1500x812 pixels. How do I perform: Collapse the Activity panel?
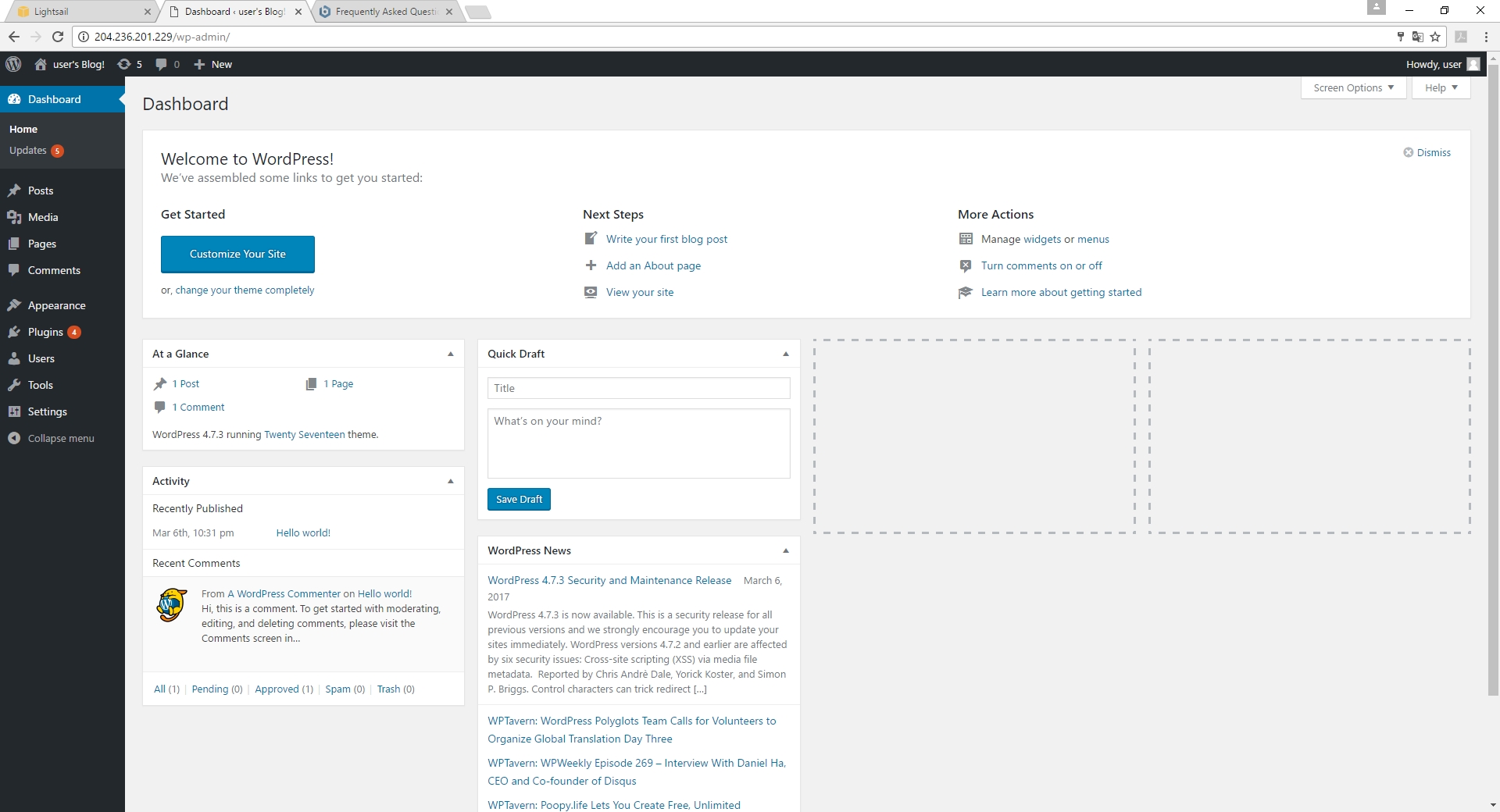coord(451,481)
